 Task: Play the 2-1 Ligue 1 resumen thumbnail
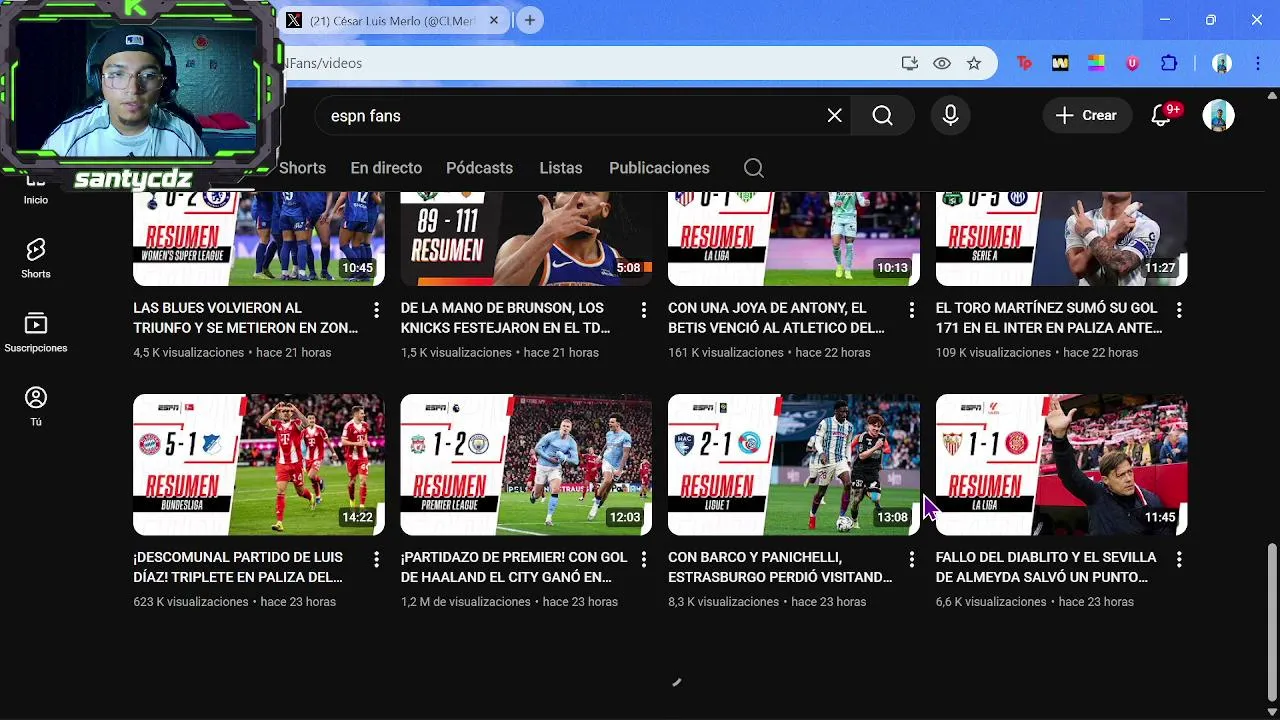coord(794,465)
